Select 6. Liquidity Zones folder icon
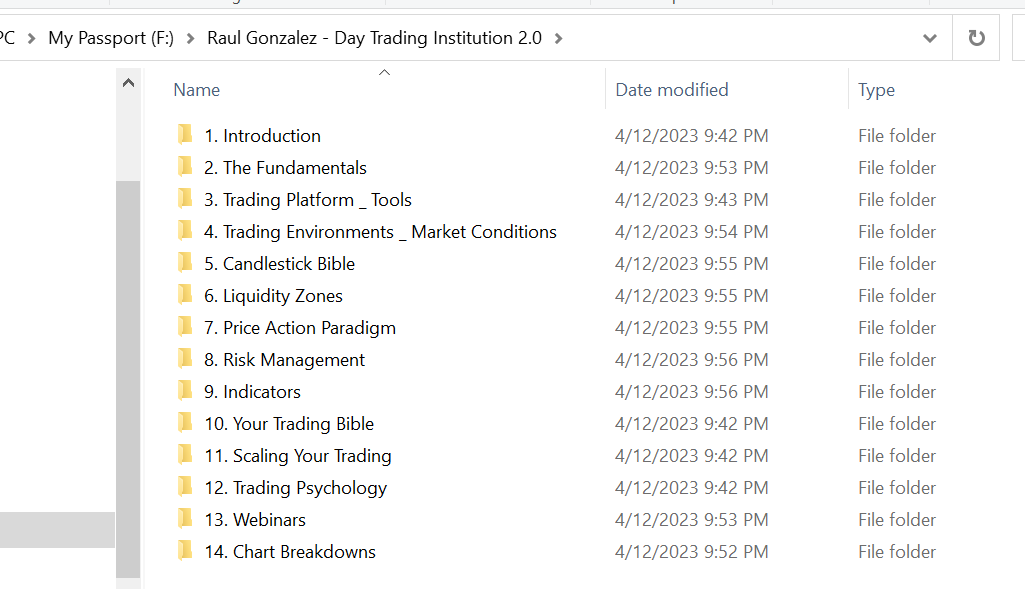The height and width of the screenshot is (589, 1025). (x=185, y=295)
